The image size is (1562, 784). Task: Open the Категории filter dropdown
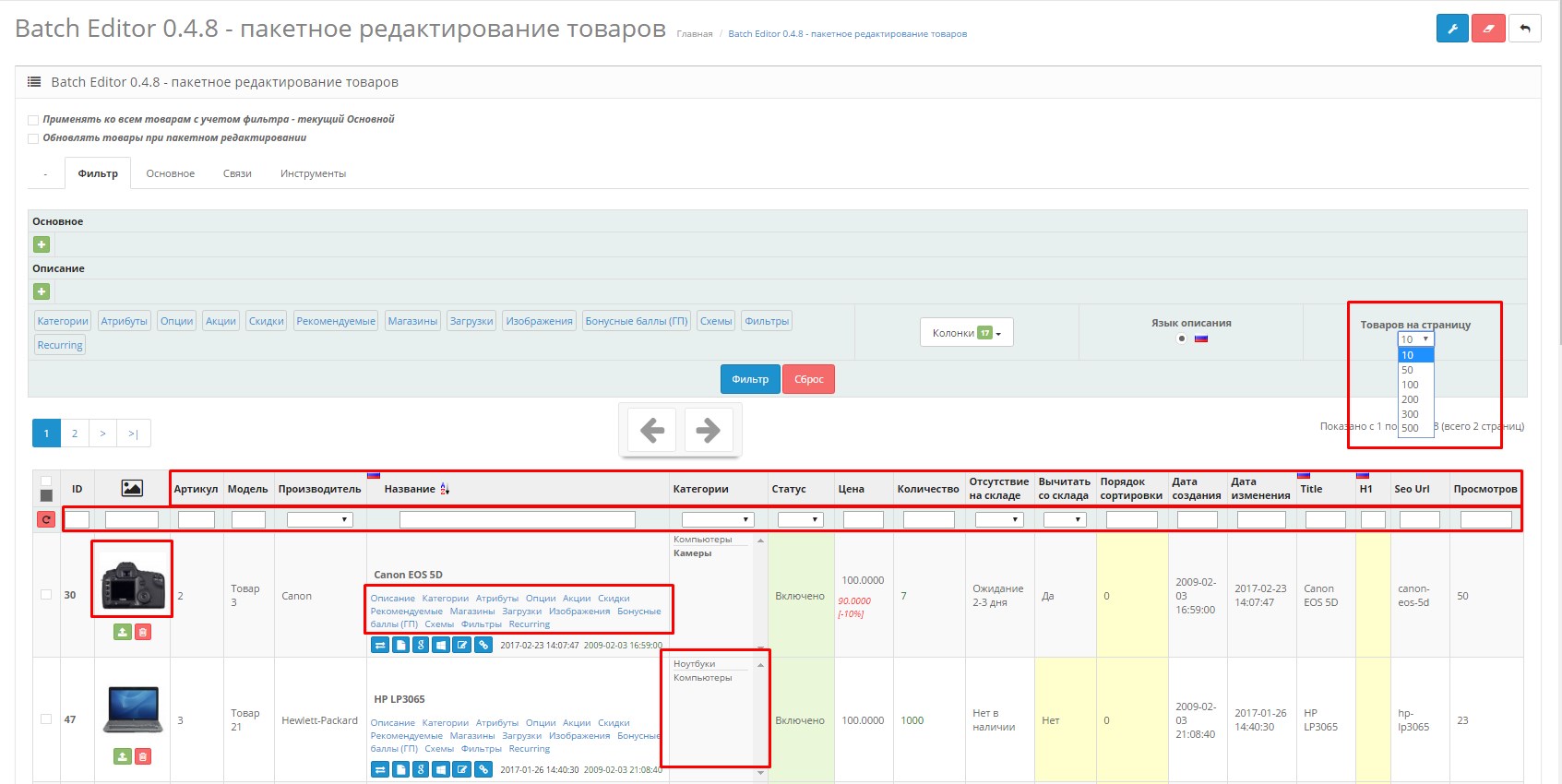tap(718, 519)
